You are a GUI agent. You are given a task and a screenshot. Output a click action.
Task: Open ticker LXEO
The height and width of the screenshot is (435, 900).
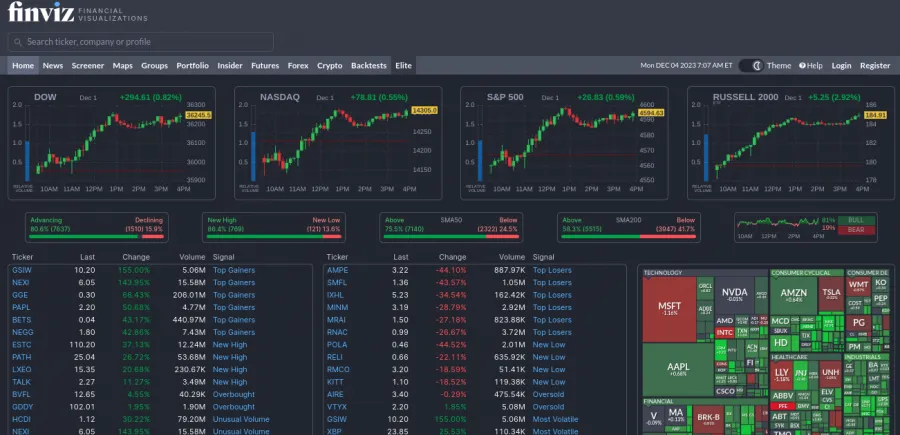coord(22,370)
